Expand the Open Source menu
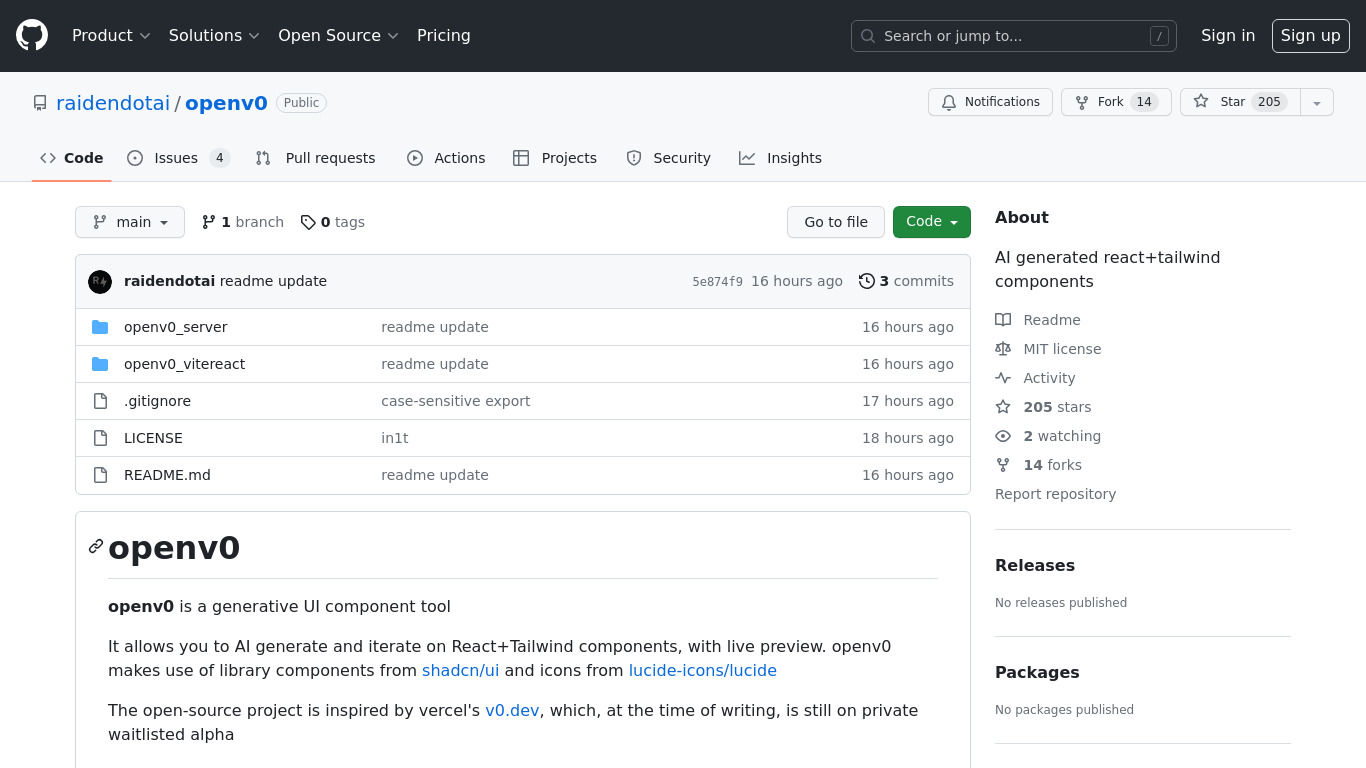The height and width of the screenshot is (768, 1366). point(338,36)
